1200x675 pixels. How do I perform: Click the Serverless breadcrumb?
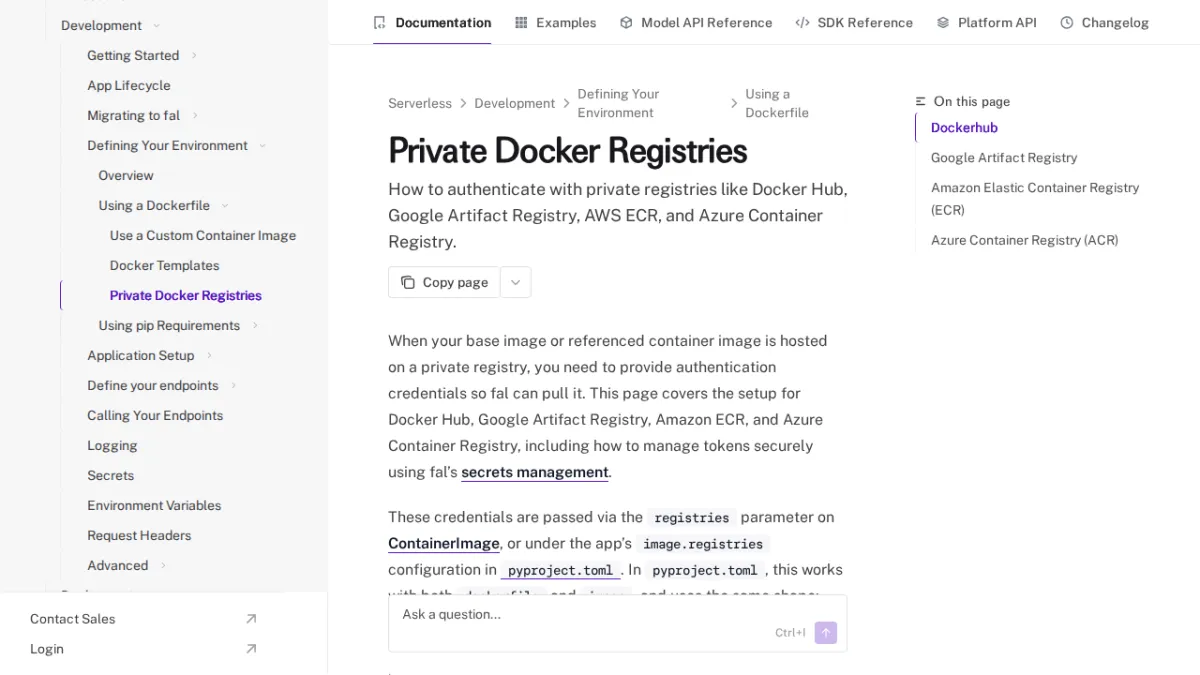click(420, 103)
